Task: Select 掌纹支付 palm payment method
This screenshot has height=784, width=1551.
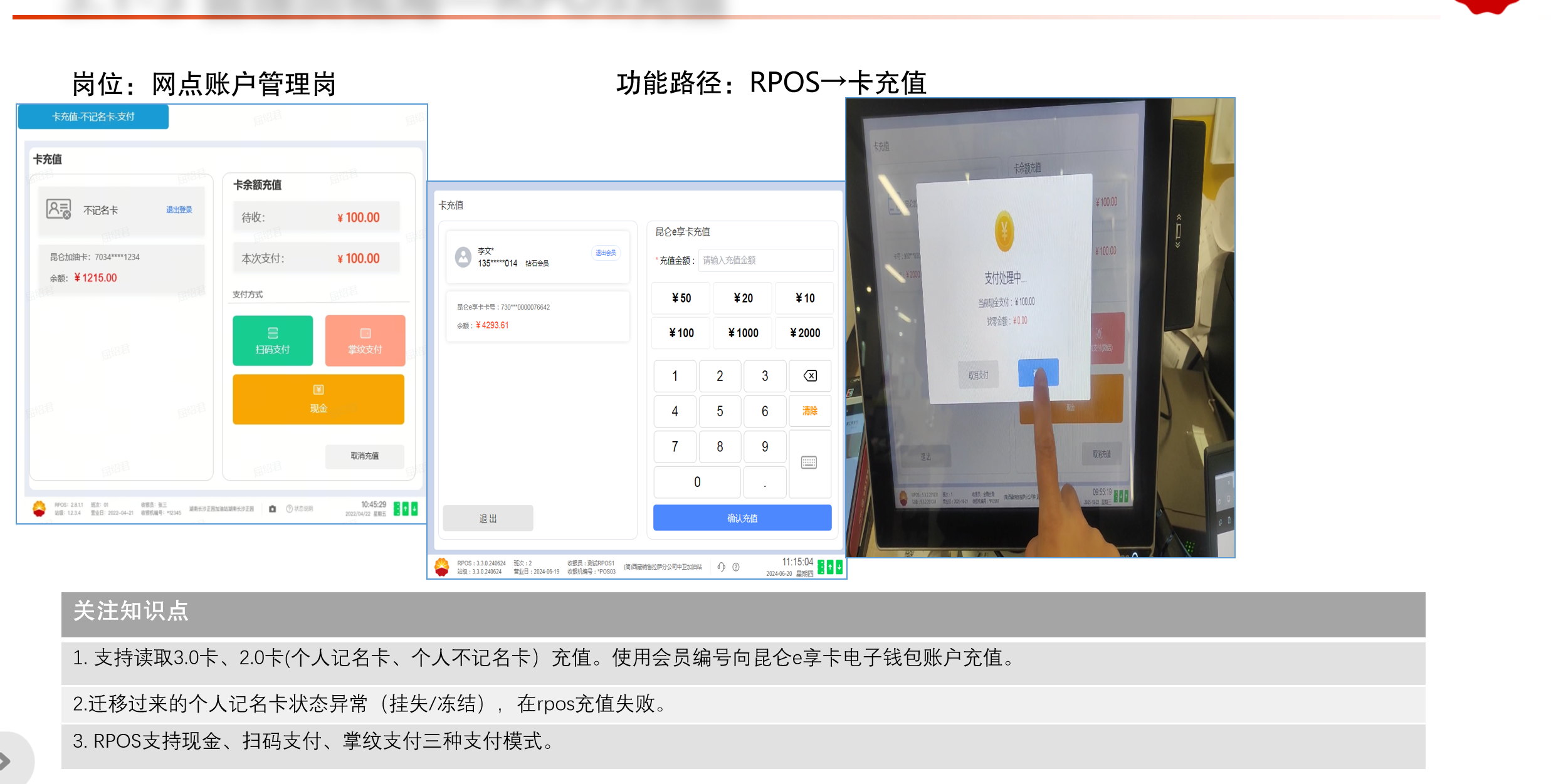Action: coord(365,340)
